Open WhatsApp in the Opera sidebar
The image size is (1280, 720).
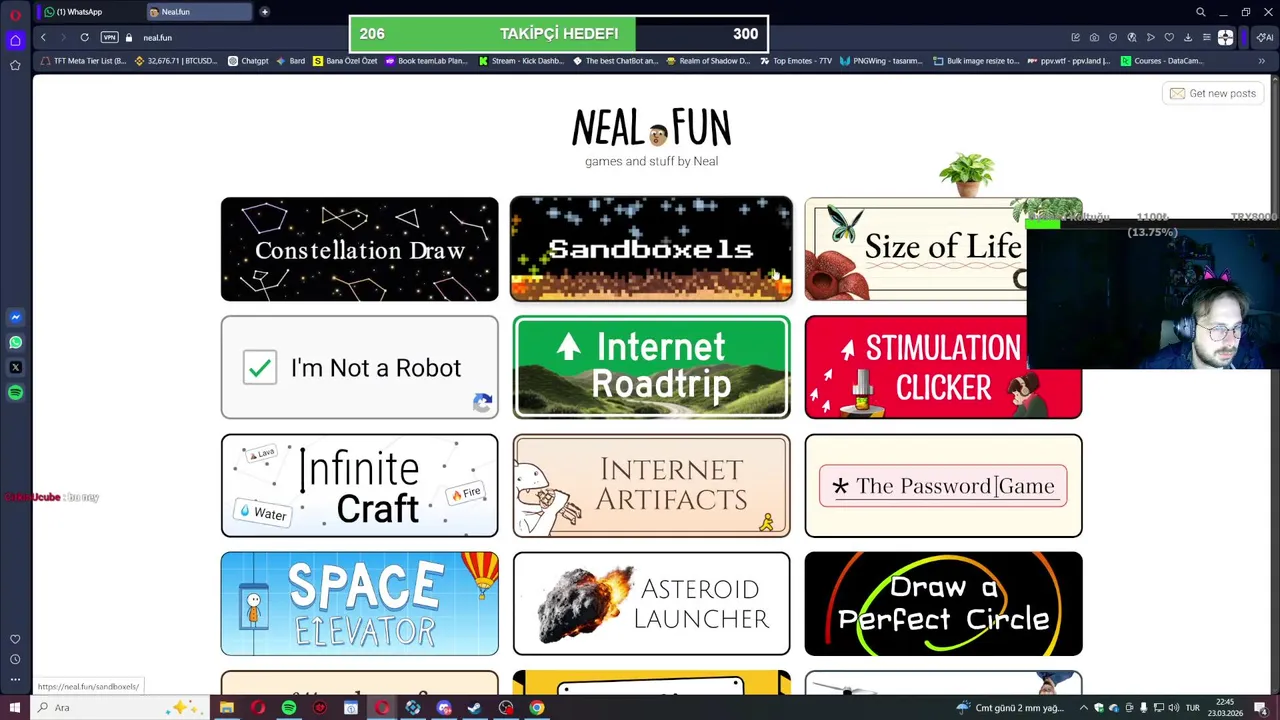15,342
